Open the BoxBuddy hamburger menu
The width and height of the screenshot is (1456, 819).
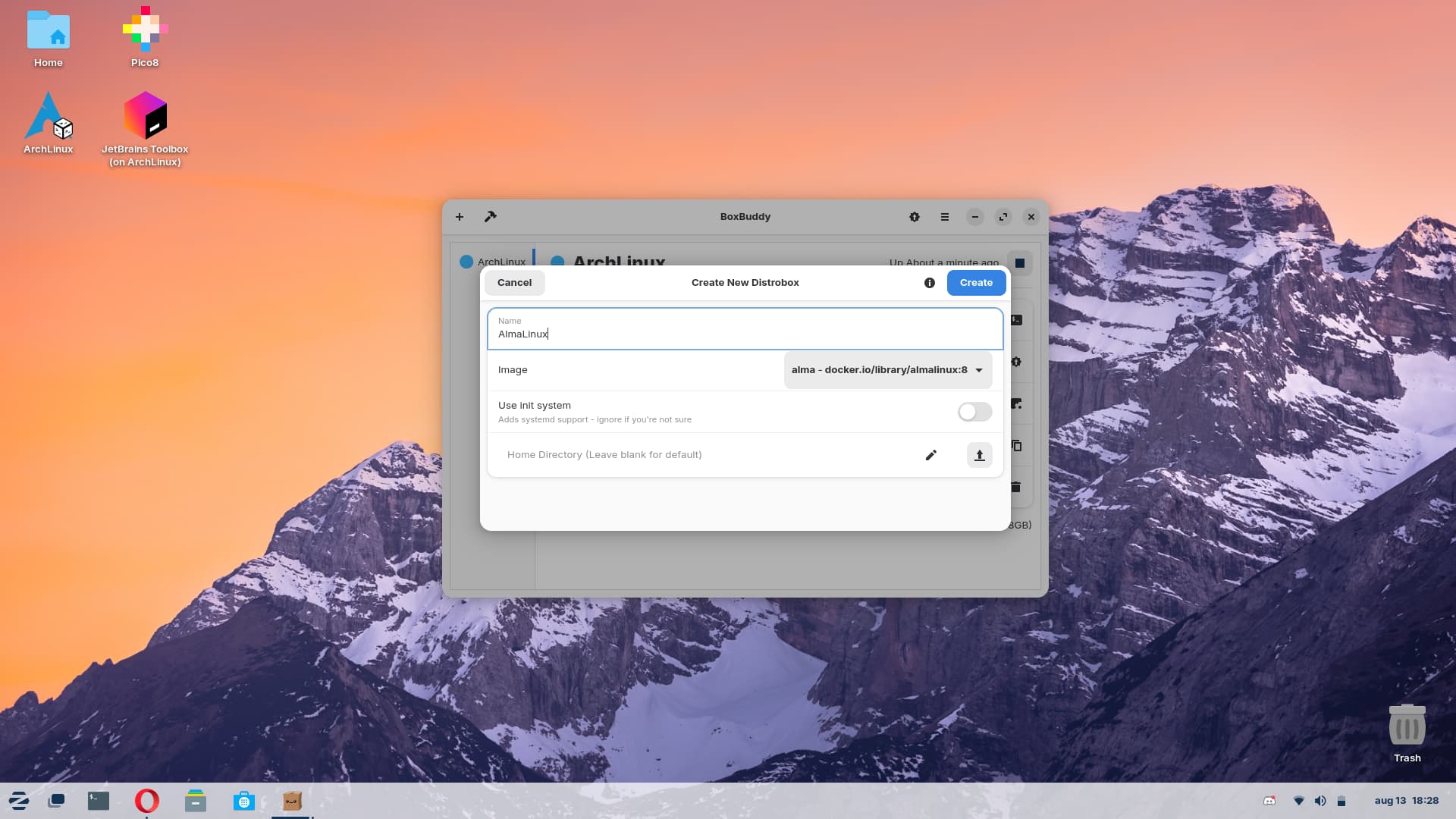click(x=945, y=217)
